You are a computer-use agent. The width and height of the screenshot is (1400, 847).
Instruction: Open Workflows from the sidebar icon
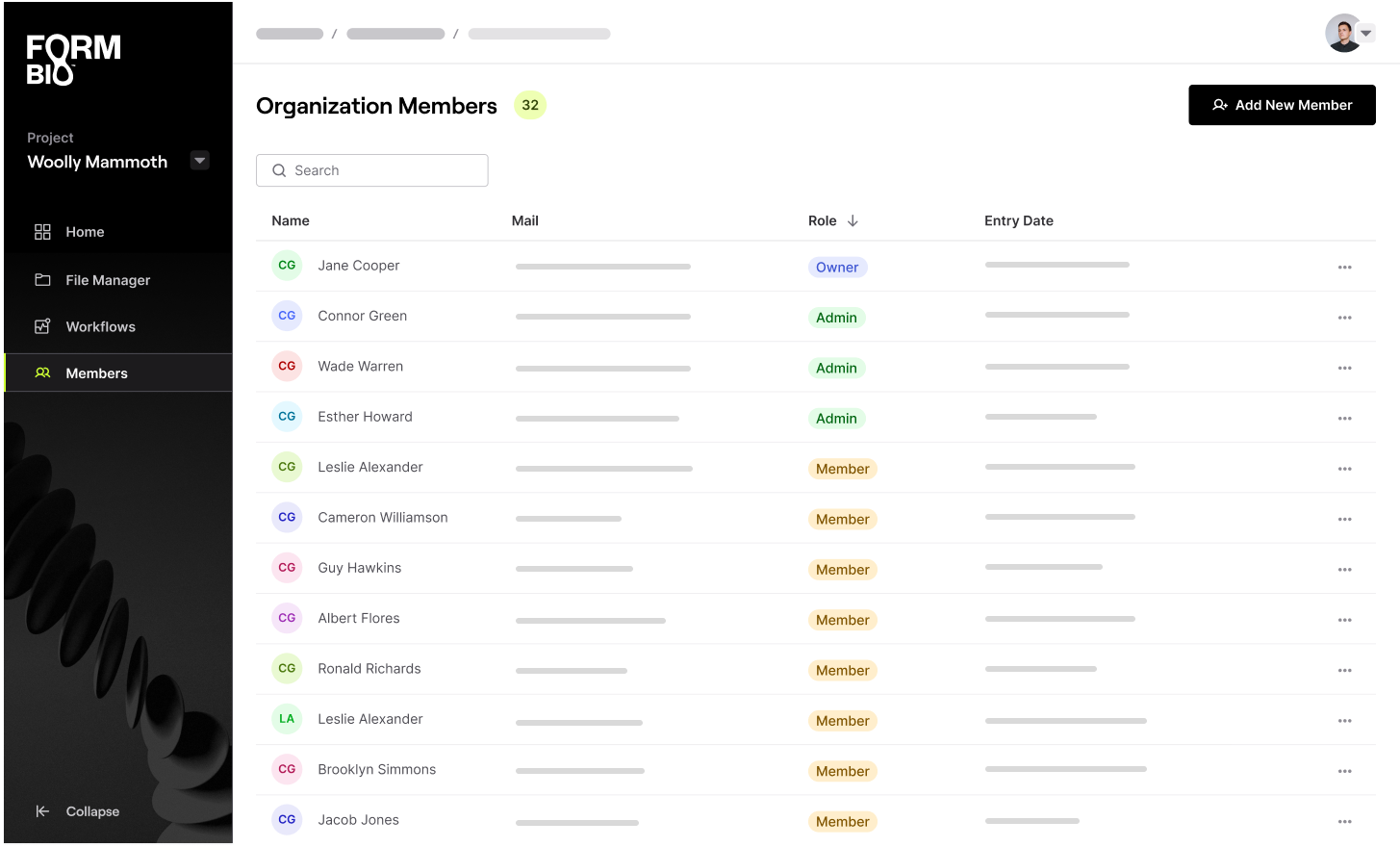point(42,326)
